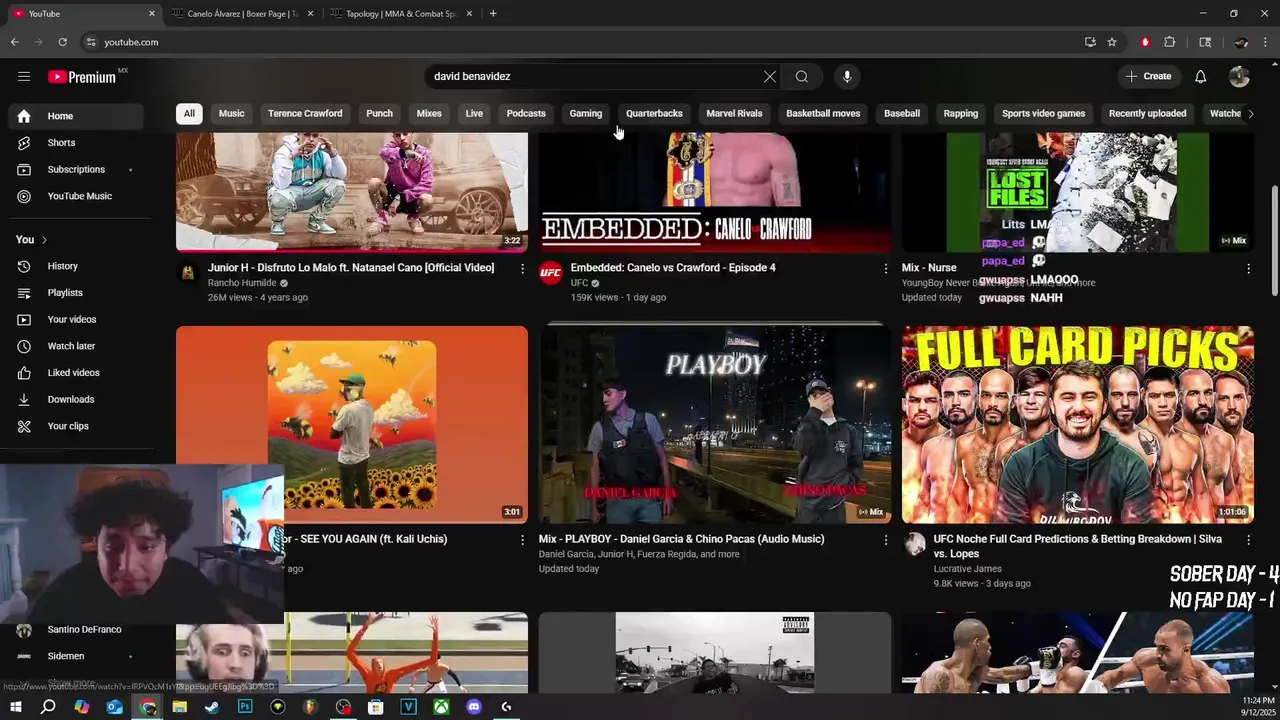Open the Sidemen subscription

76,656
